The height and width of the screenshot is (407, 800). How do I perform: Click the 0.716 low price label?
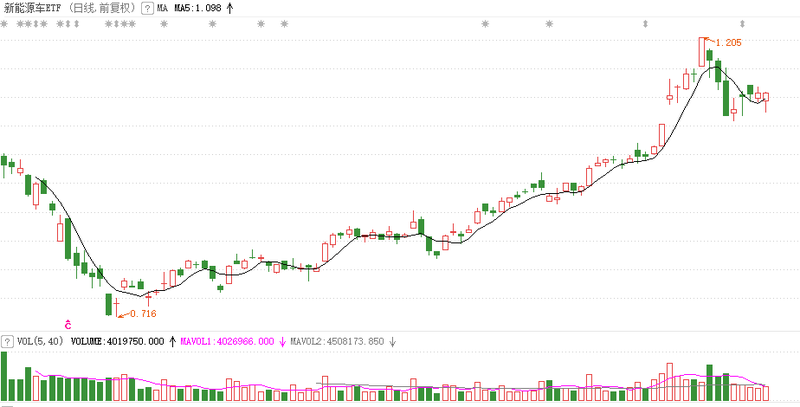(143, 314)
